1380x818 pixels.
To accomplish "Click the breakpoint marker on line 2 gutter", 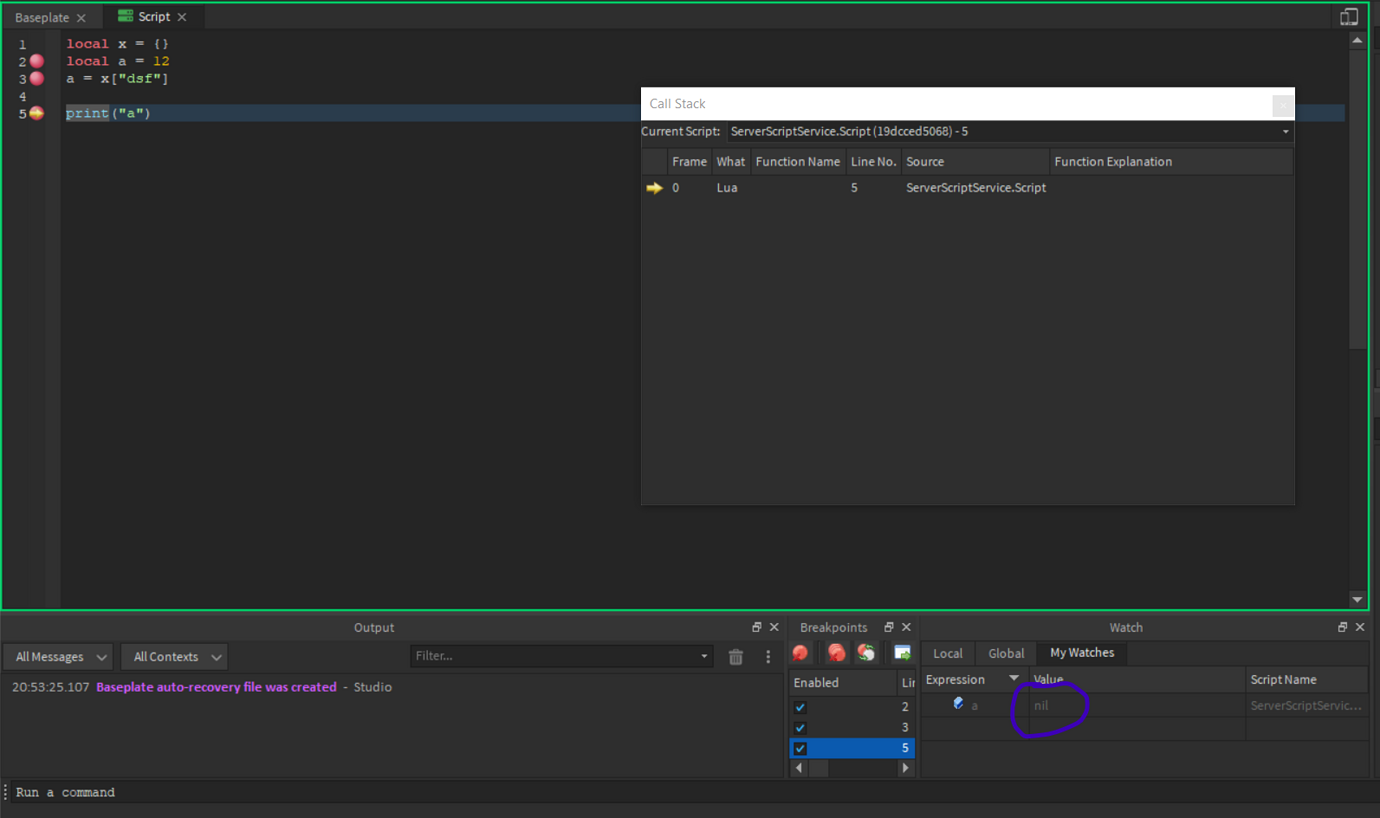I will coord(36,61).
